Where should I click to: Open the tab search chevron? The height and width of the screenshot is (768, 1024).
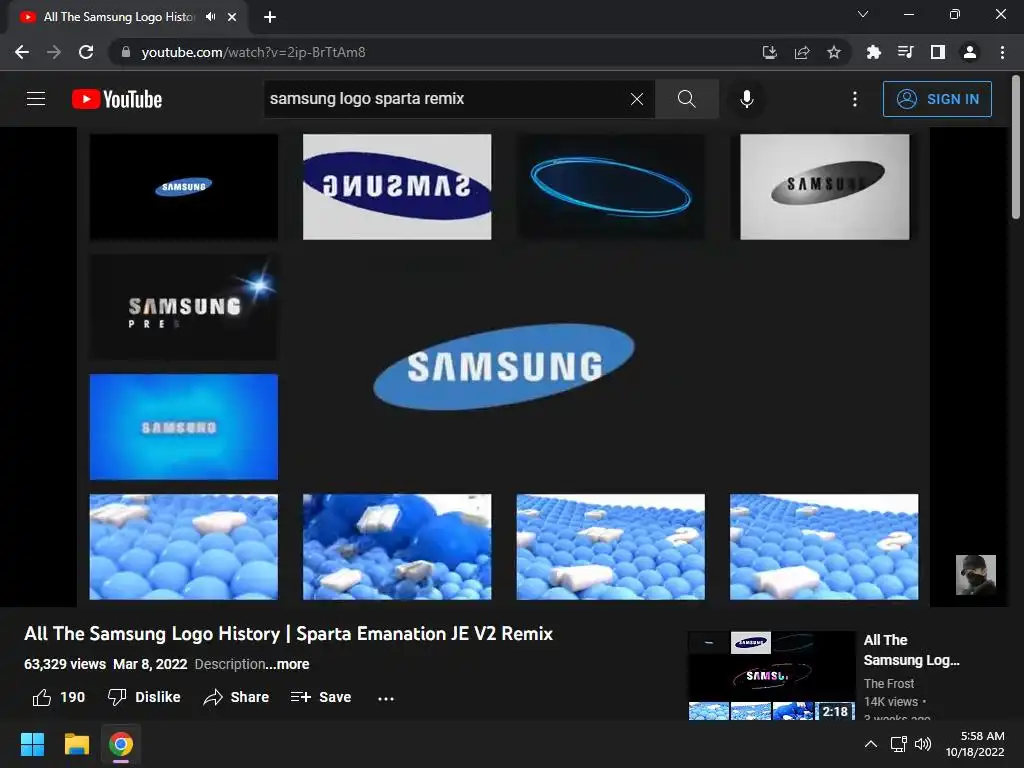(863, 14)
